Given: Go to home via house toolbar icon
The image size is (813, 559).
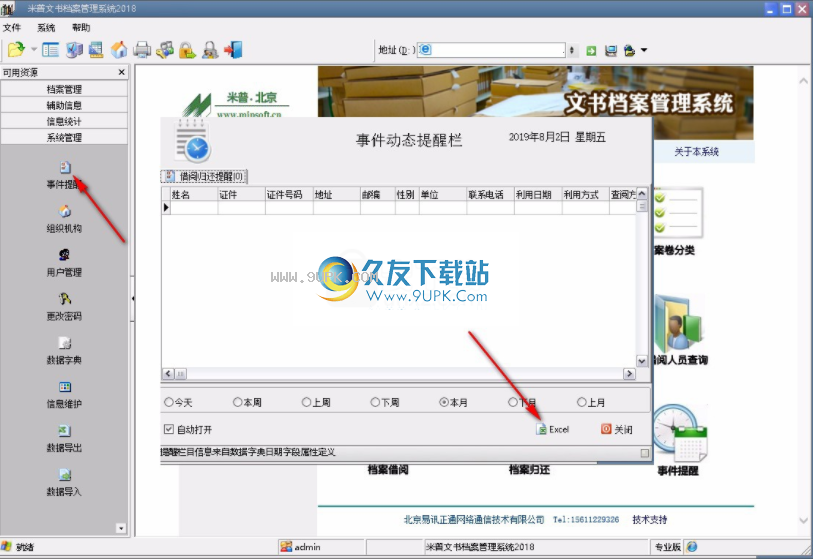Looking at the screenshot, I should click(x=119, y=50).
